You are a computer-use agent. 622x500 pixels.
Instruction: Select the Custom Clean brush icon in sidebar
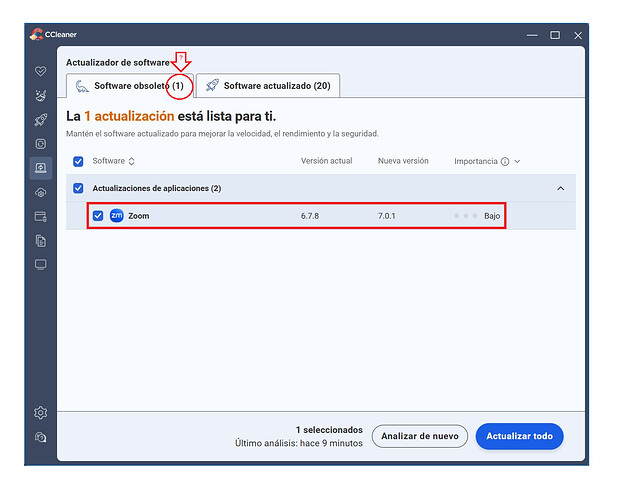[40, 96]
